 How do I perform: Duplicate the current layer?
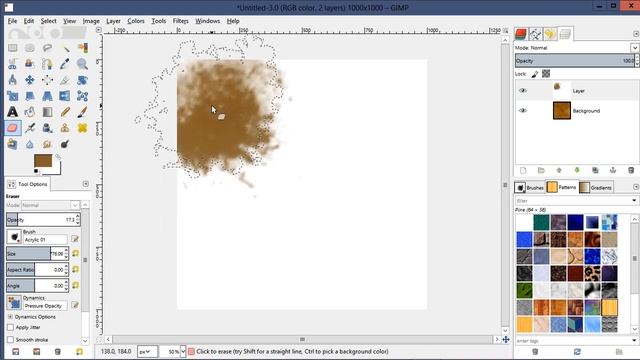point(595,170)
